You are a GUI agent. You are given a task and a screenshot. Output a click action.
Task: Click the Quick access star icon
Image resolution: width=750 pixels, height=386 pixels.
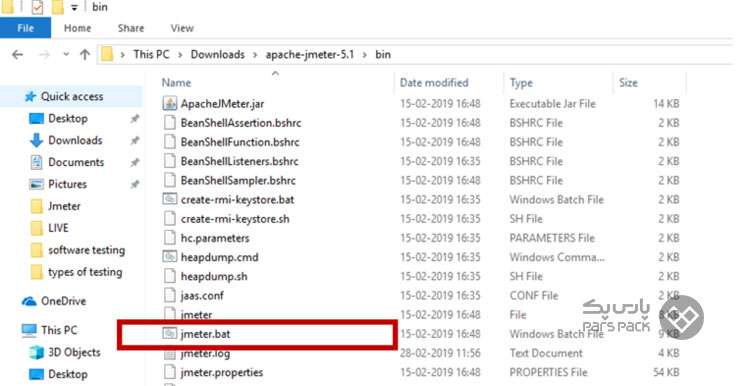[30, 97]
